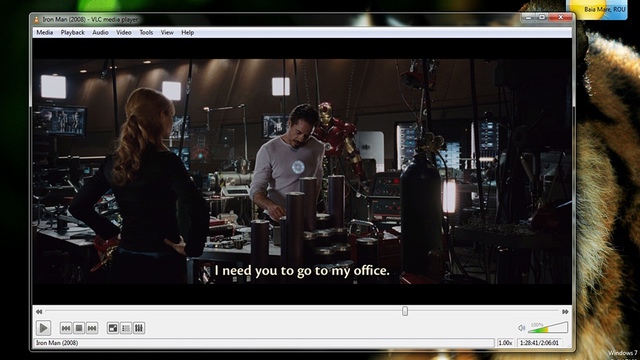This screenshot has height=360, width=640.
Task: Step backward using slower arrow left of seek bar
Action: tap(39, 311)
